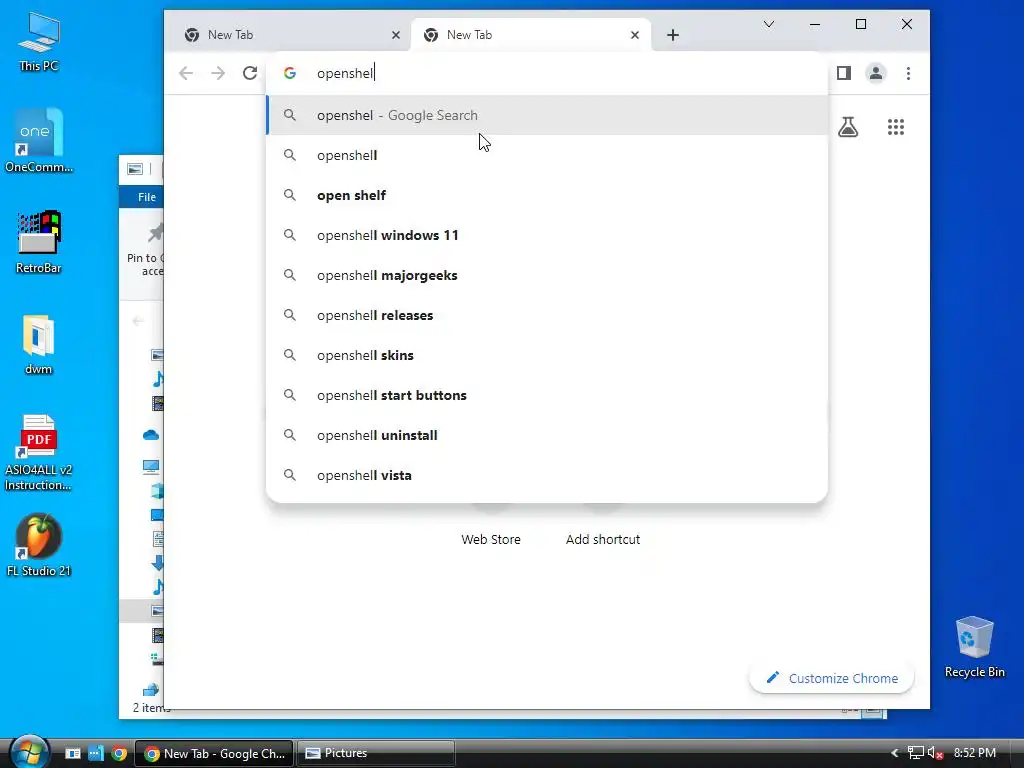
Task: Select ASIO4ALL v2 Instruction PDF shortcut
Action: [x=39, y=453]
